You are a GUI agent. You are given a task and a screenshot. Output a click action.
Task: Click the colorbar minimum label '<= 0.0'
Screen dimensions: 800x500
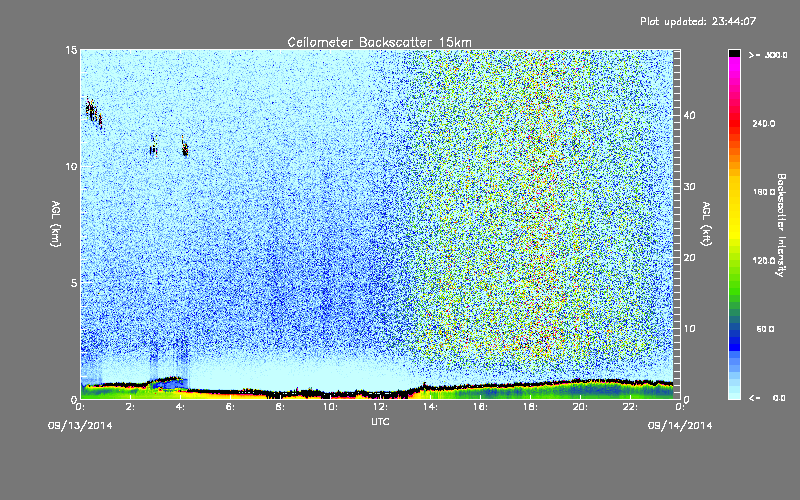(x=767, y=398)
